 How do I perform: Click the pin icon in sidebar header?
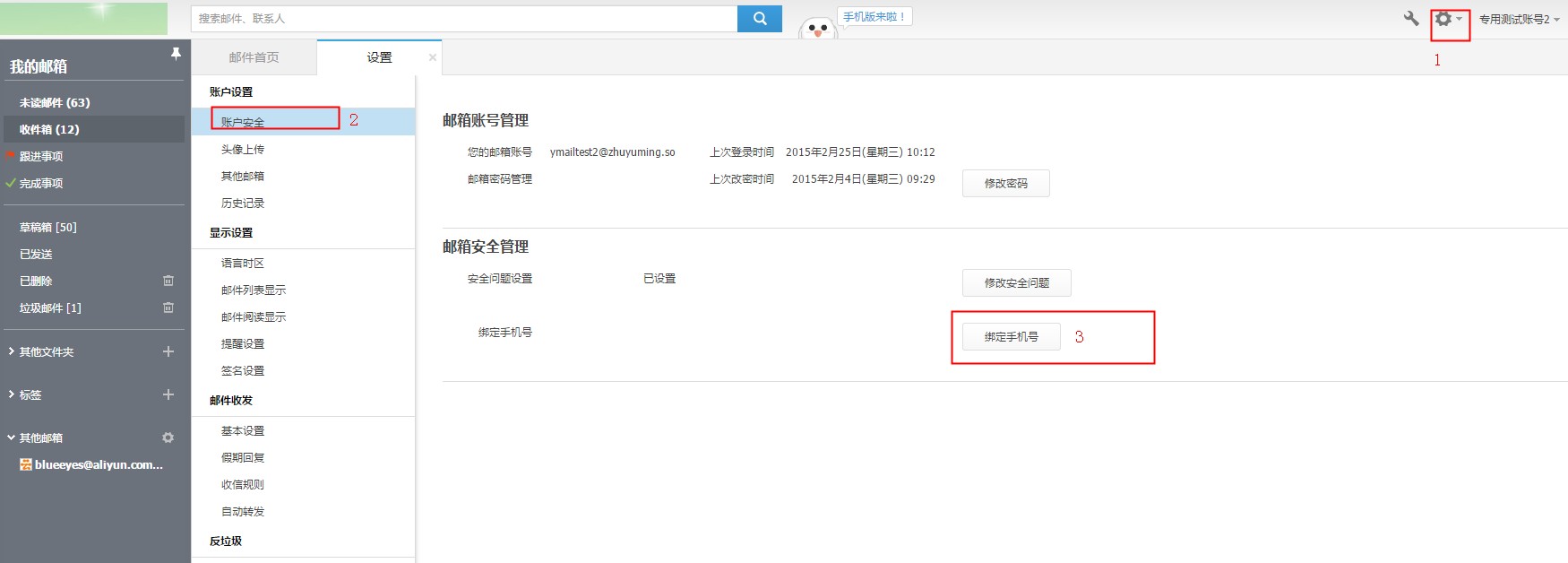[176, 54]
